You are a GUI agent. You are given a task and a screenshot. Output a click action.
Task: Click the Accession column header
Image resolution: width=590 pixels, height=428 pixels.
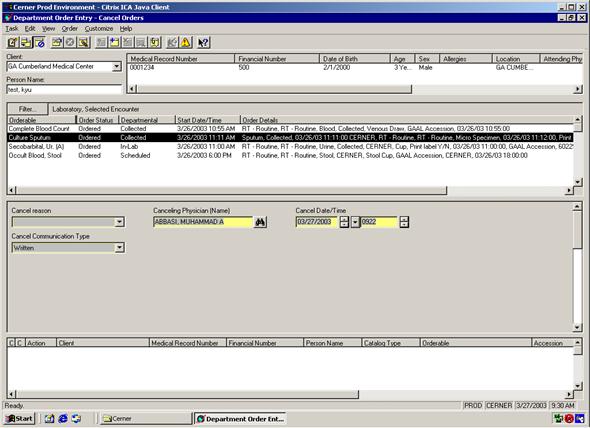(552, 343)
